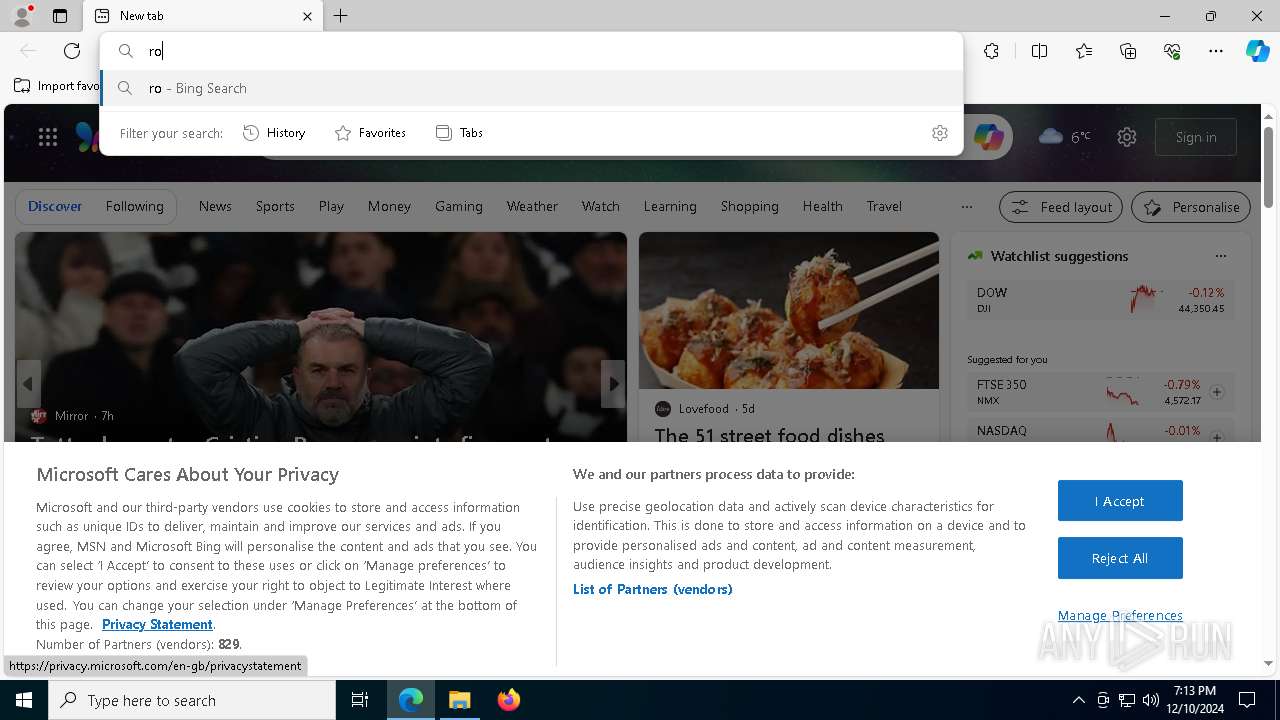Switch to the Discover tab
Screen dimensions: 1280x720
point(55,206)
